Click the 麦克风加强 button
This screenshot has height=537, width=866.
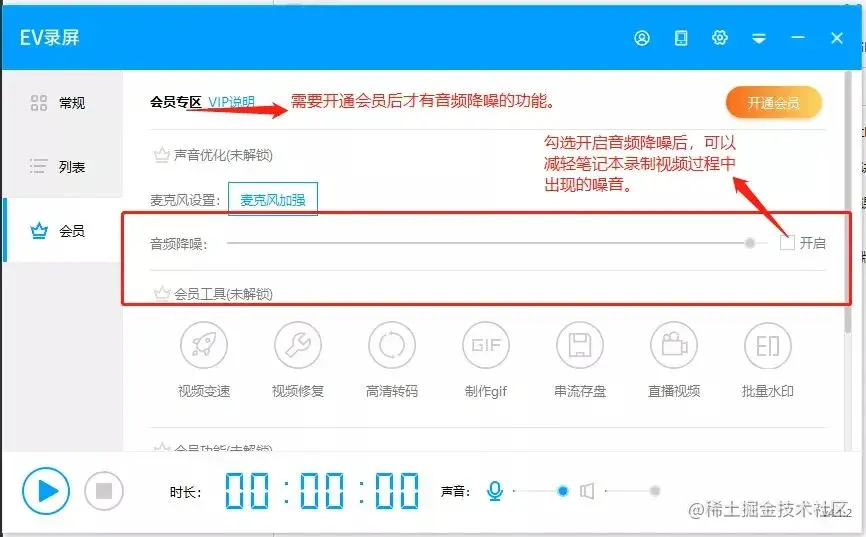point(273,199)
